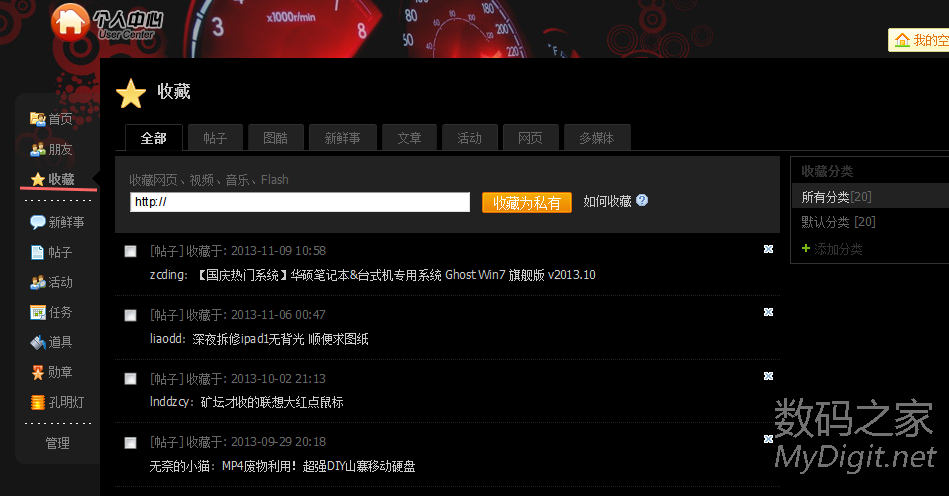Check the box for liaodd's post
The height and width of the screenshot is (496, 949).
130,315
